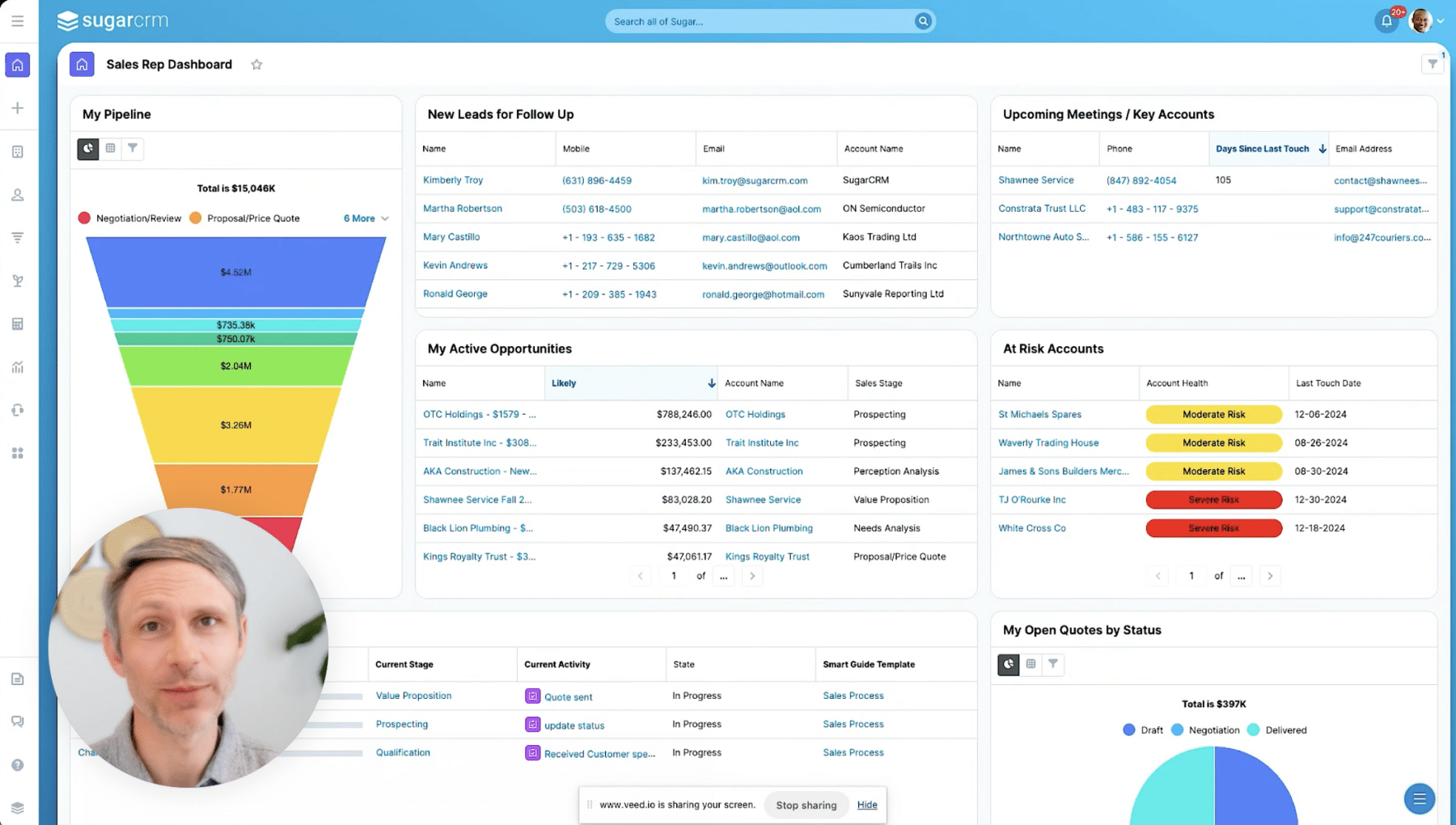Open the user profile dropdown
The height and width of the screenshot is (825, 1456).
click(1426, 20)
